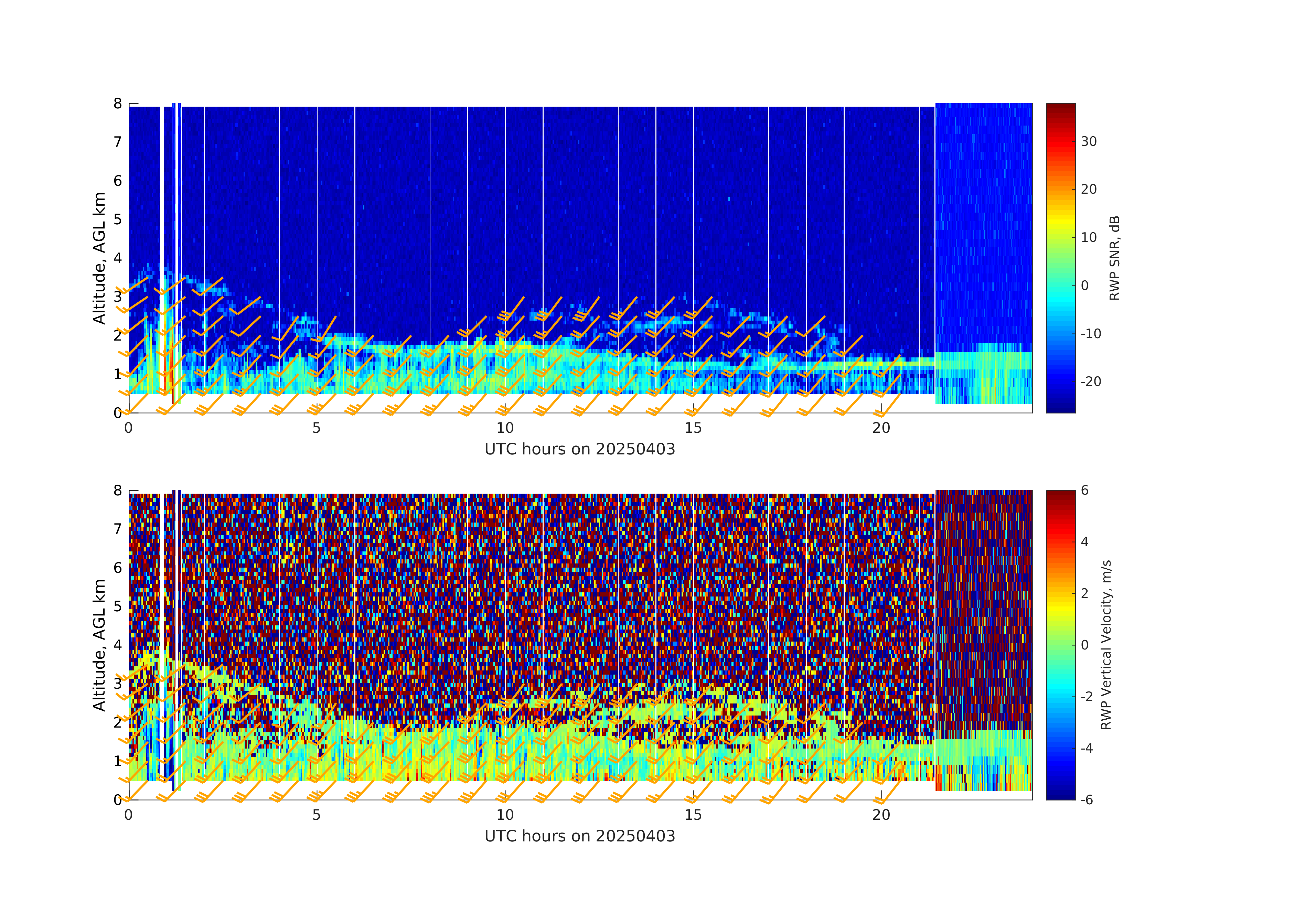
Task: Click the RWP Vertical Velocity colorbar title
Action: [1106, 644]
